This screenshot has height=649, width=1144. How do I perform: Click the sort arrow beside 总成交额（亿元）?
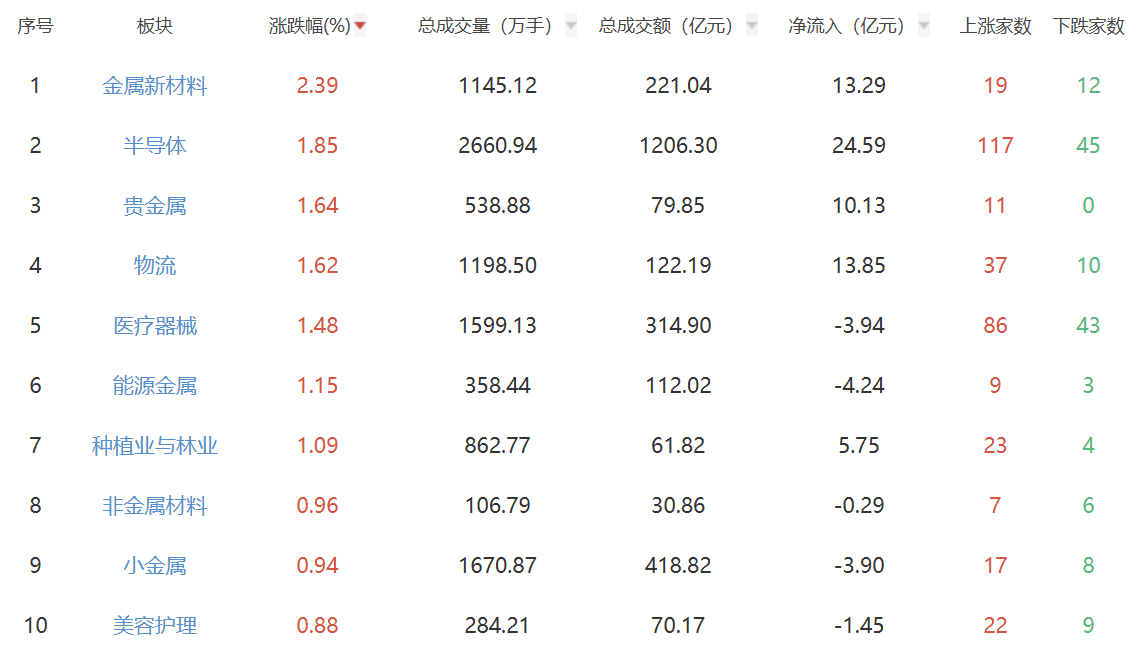pos(752,26)
